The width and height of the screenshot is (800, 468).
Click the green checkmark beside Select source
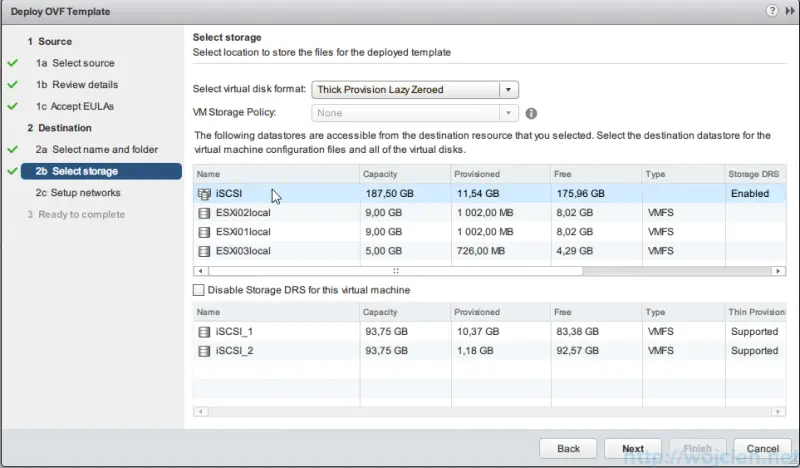[13, 63]
